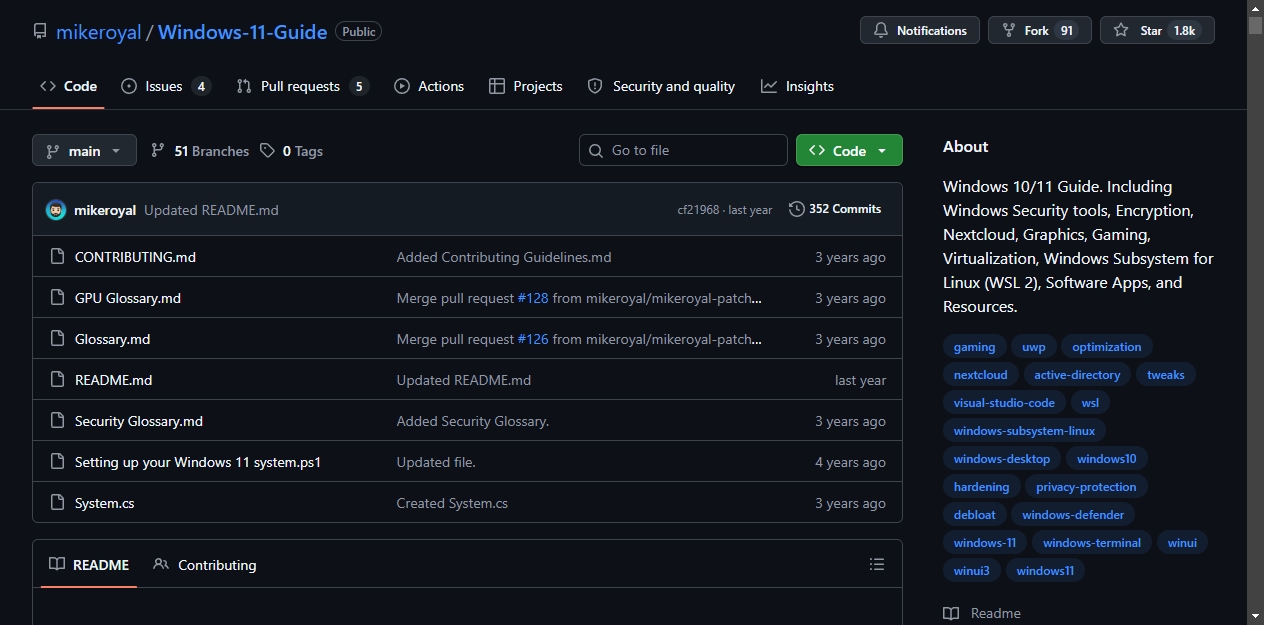
Task: Open the Created System.cs commit message
Action: point(452,503)
